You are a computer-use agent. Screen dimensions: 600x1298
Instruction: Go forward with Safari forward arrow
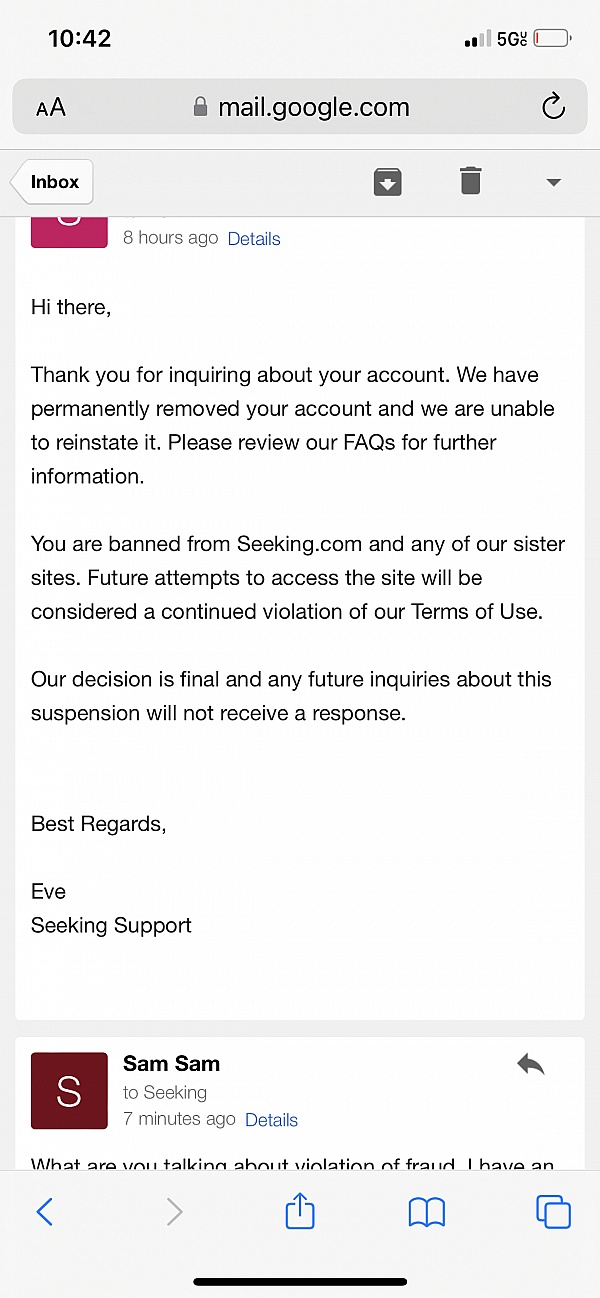click(x=174, y=1212)
